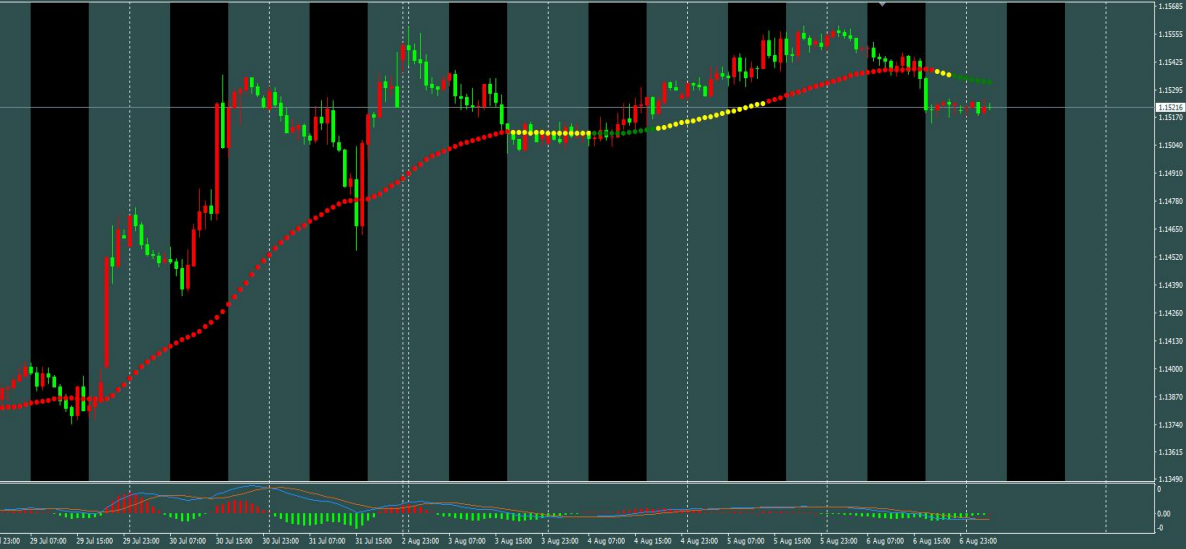The image size is (1186, 549).
Task: Click the 29 Jul 15:00 time label
Action: [95, 541]
